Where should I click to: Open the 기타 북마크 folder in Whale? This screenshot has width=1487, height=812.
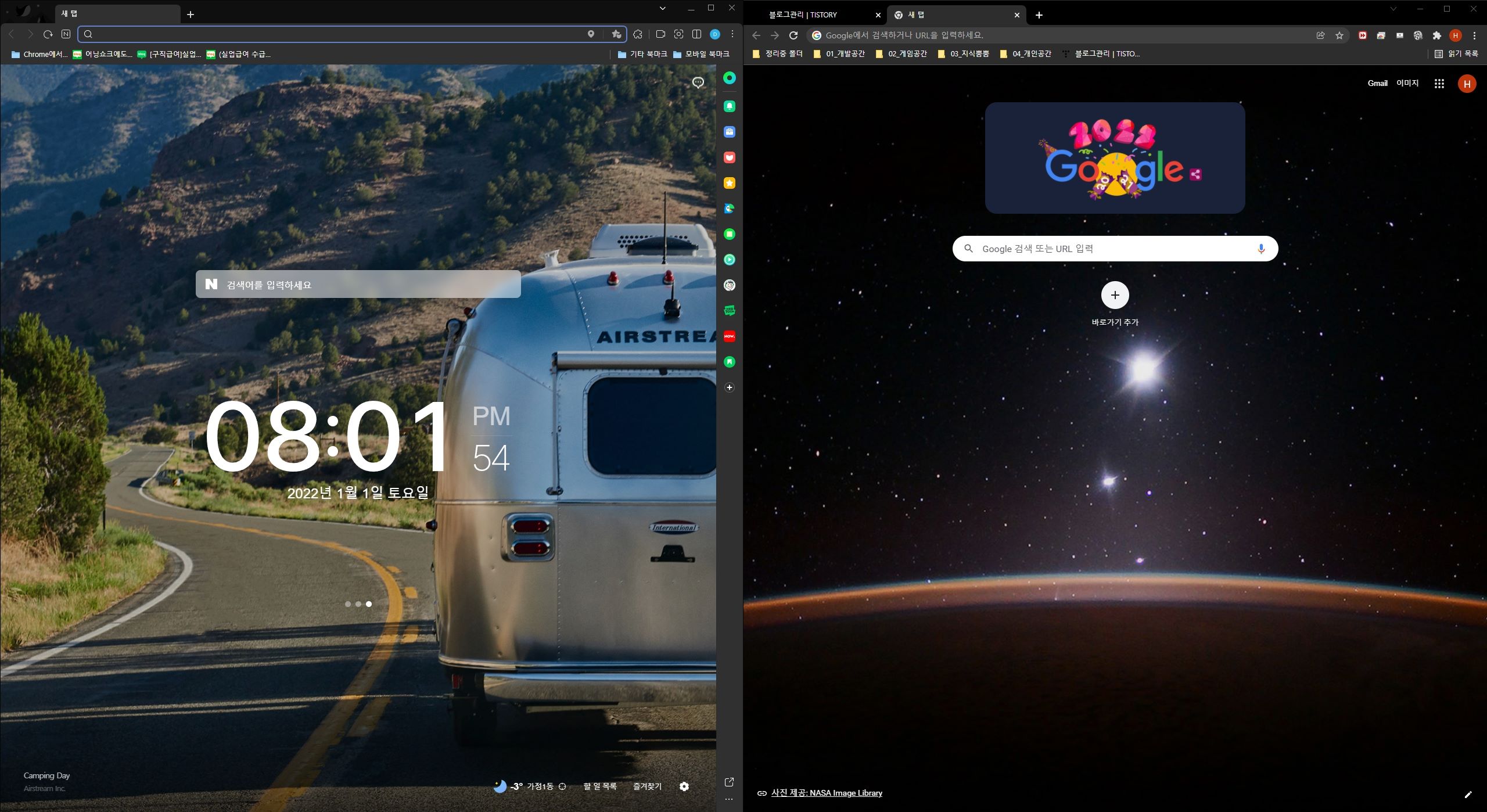pyautogui.click(x=642, y=54)
